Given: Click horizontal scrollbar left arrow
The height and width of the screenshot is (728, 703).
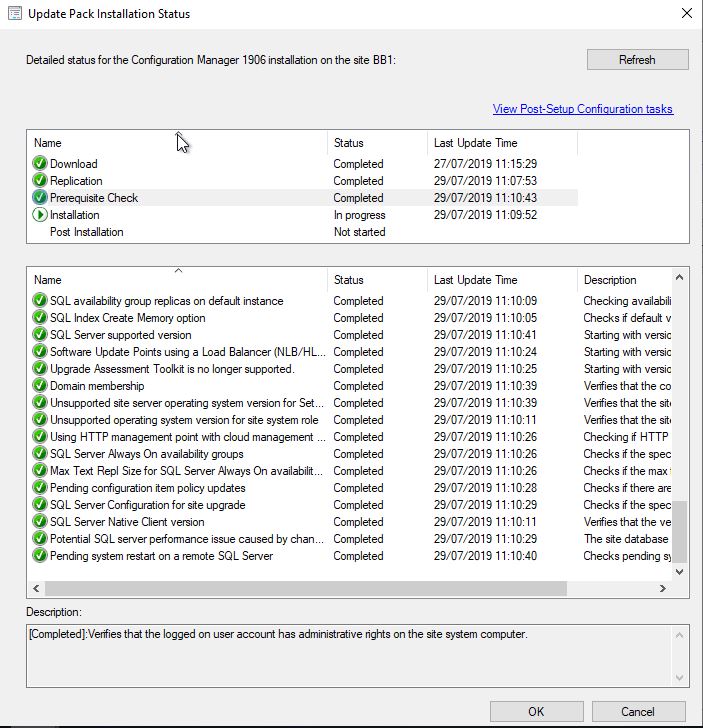Looking at the screenshot, I should pyautogui.click(x=36, y=588).
